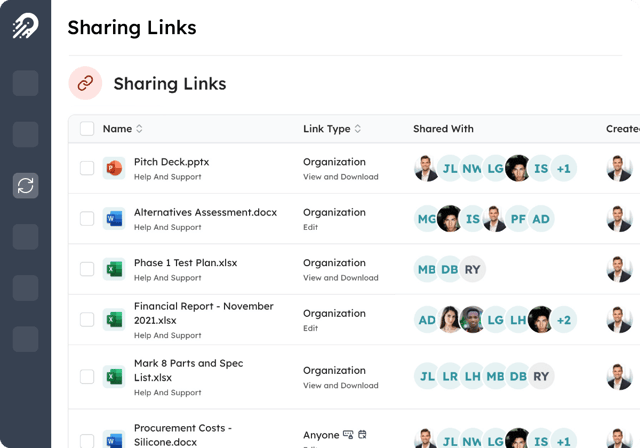Screen dimensions: 640x448
Task: Click the Shared With column header
Action: pyautogui.click(x=443, y=129)
